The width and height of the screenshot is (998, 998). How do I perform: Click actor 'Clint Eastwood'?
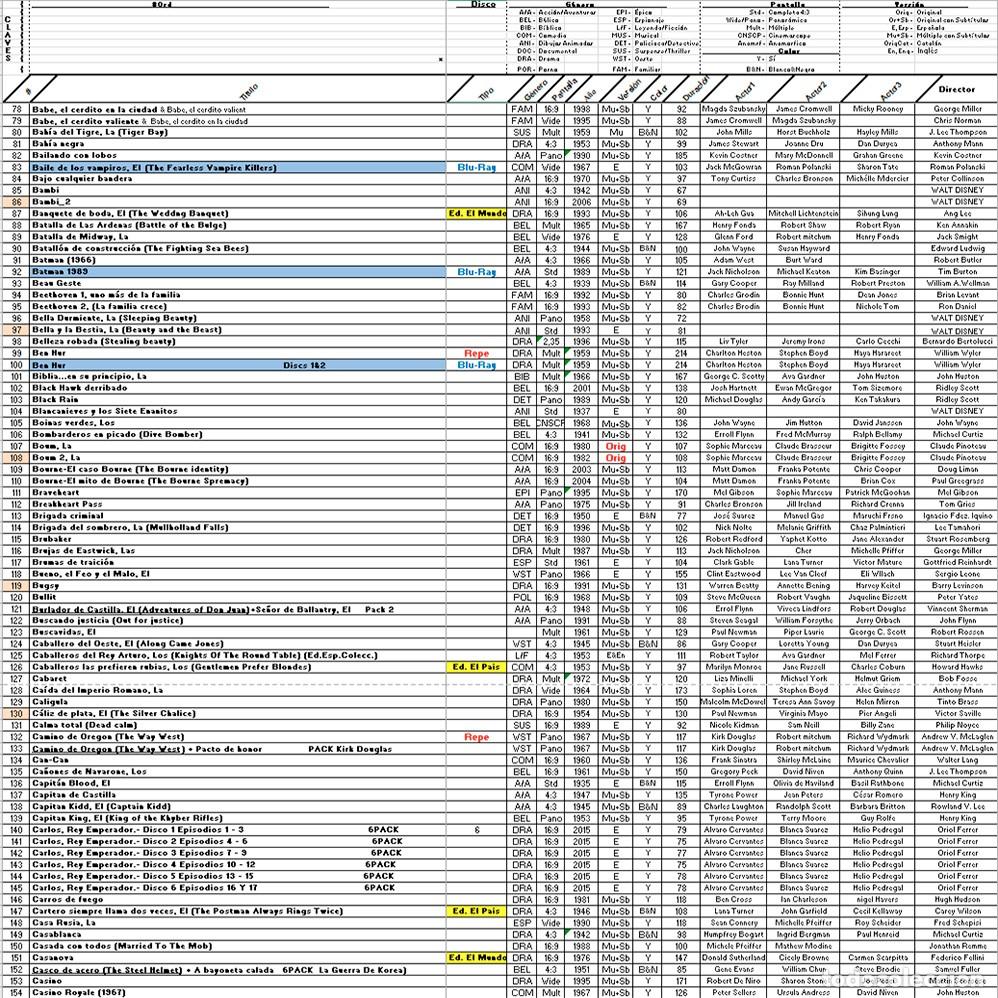tap(734, 573)
